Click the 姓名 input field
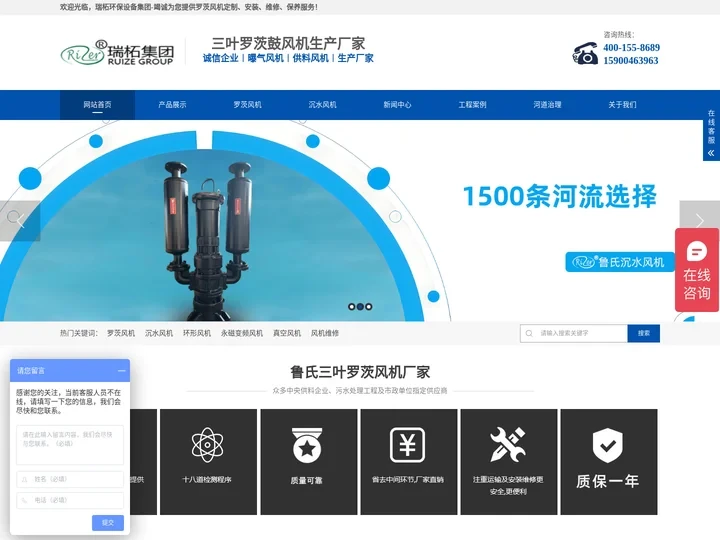 (70, 479)
